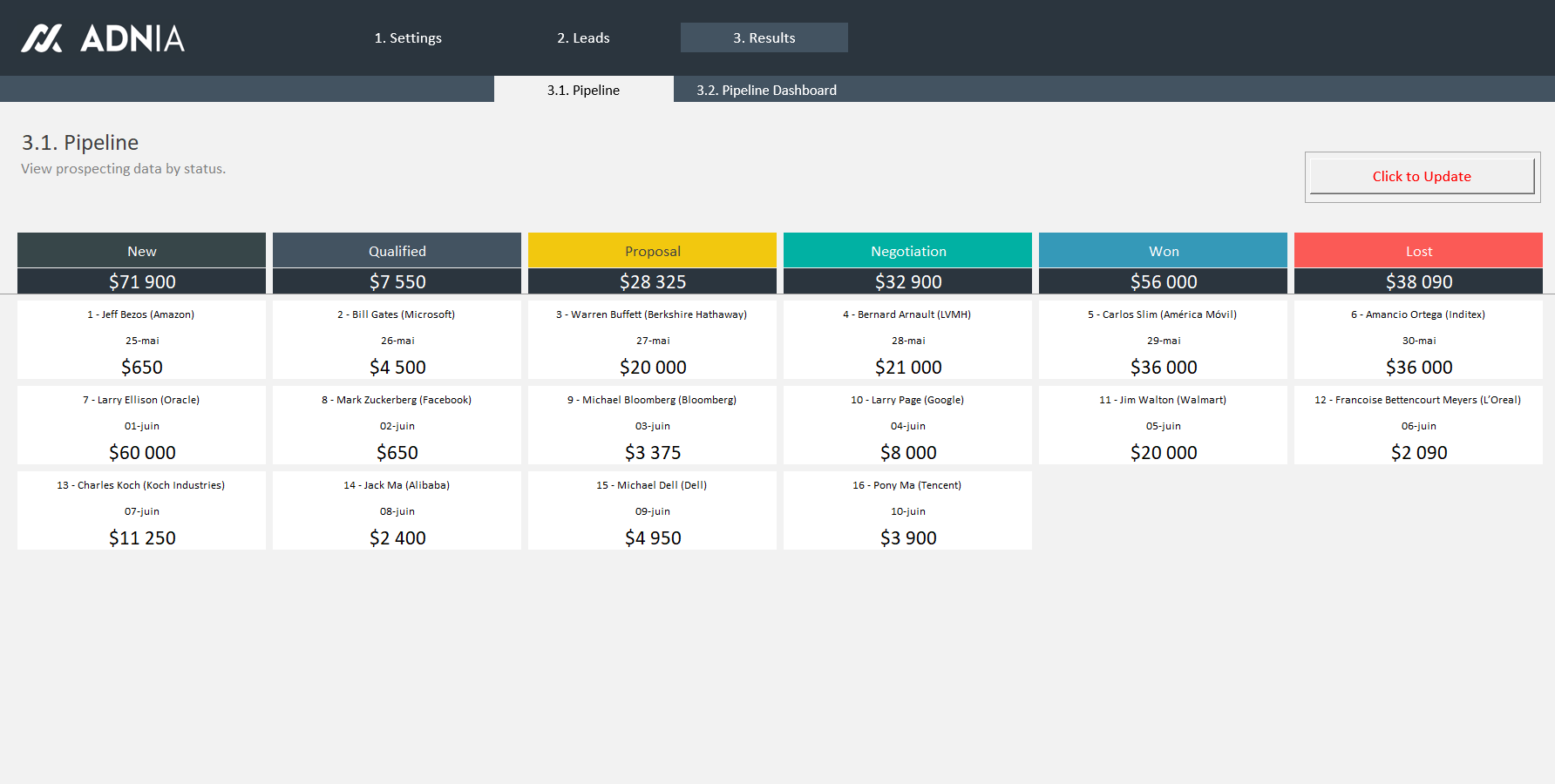Select the teal Negotiation column header
Screen dimensions: 1555x784
pyautogui.click(x=907, y=251)
